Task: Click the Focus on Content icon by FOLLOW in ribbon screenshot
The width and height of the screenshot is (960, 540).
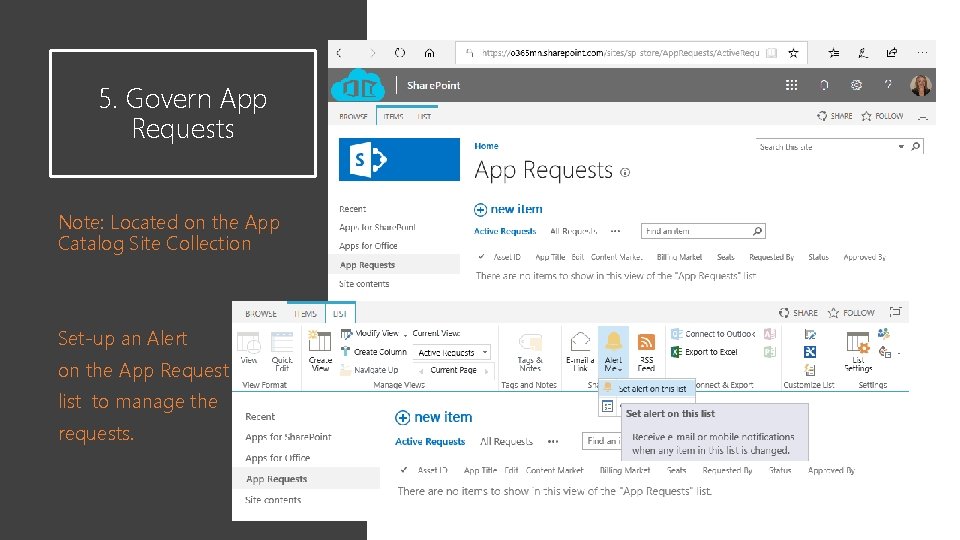Action: tap(896, 312)
